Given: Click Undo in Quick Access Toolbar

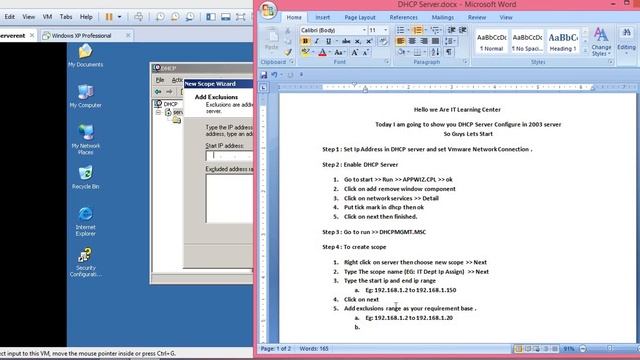Looking at the screenshot, I should pyautogui.click(x=274, y=75).
